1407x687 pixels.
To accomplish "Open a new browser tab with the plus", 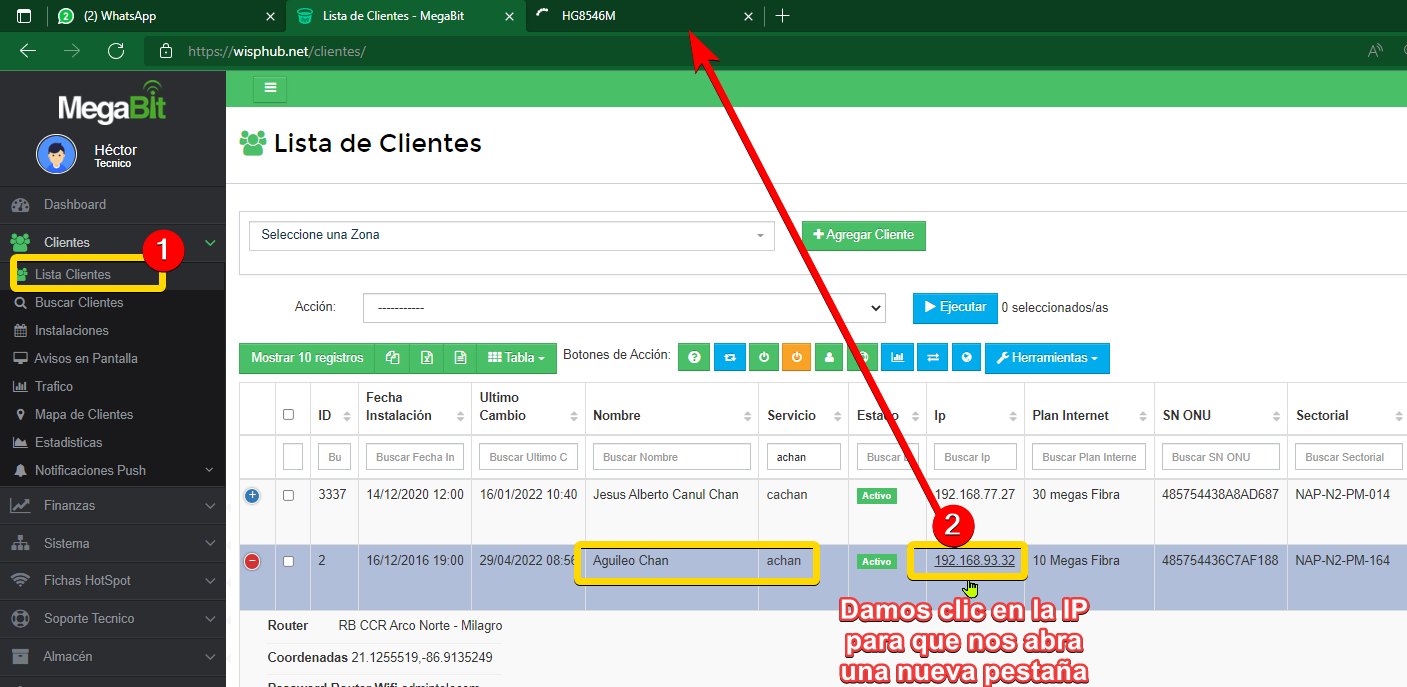I will [x=783, y=16].
